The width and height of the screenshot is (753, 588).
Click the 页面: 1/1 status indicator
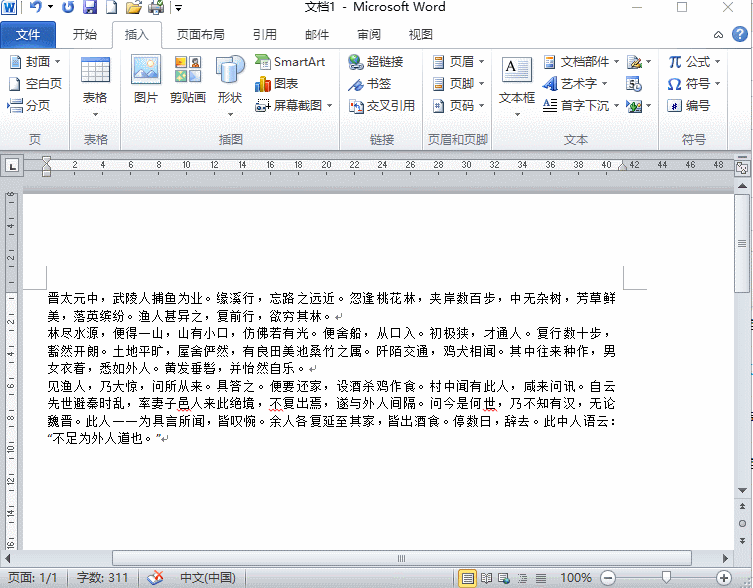32,577
